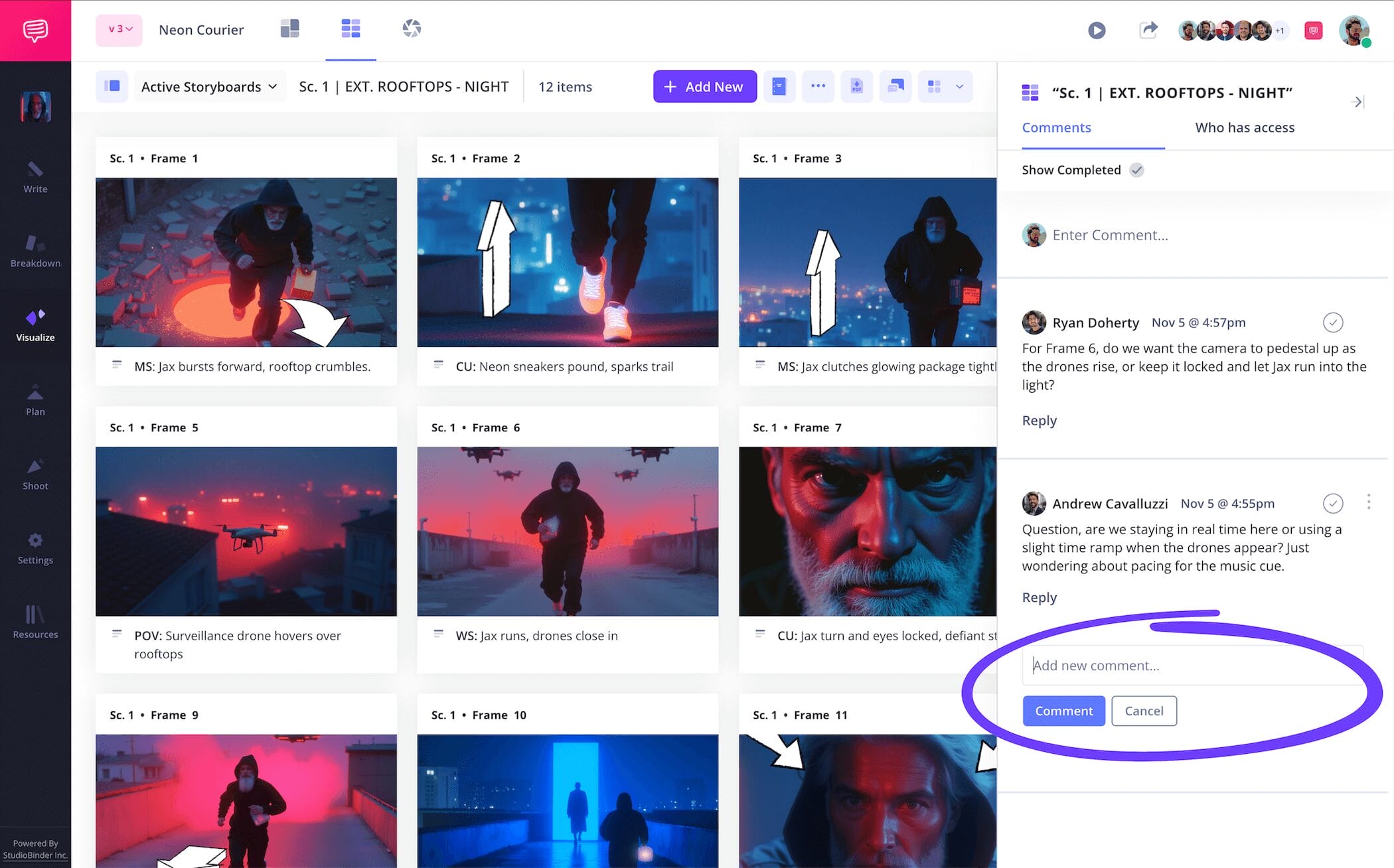Select the Visualize section in the sidebar
1394x868 pixels.
[35, 325]
